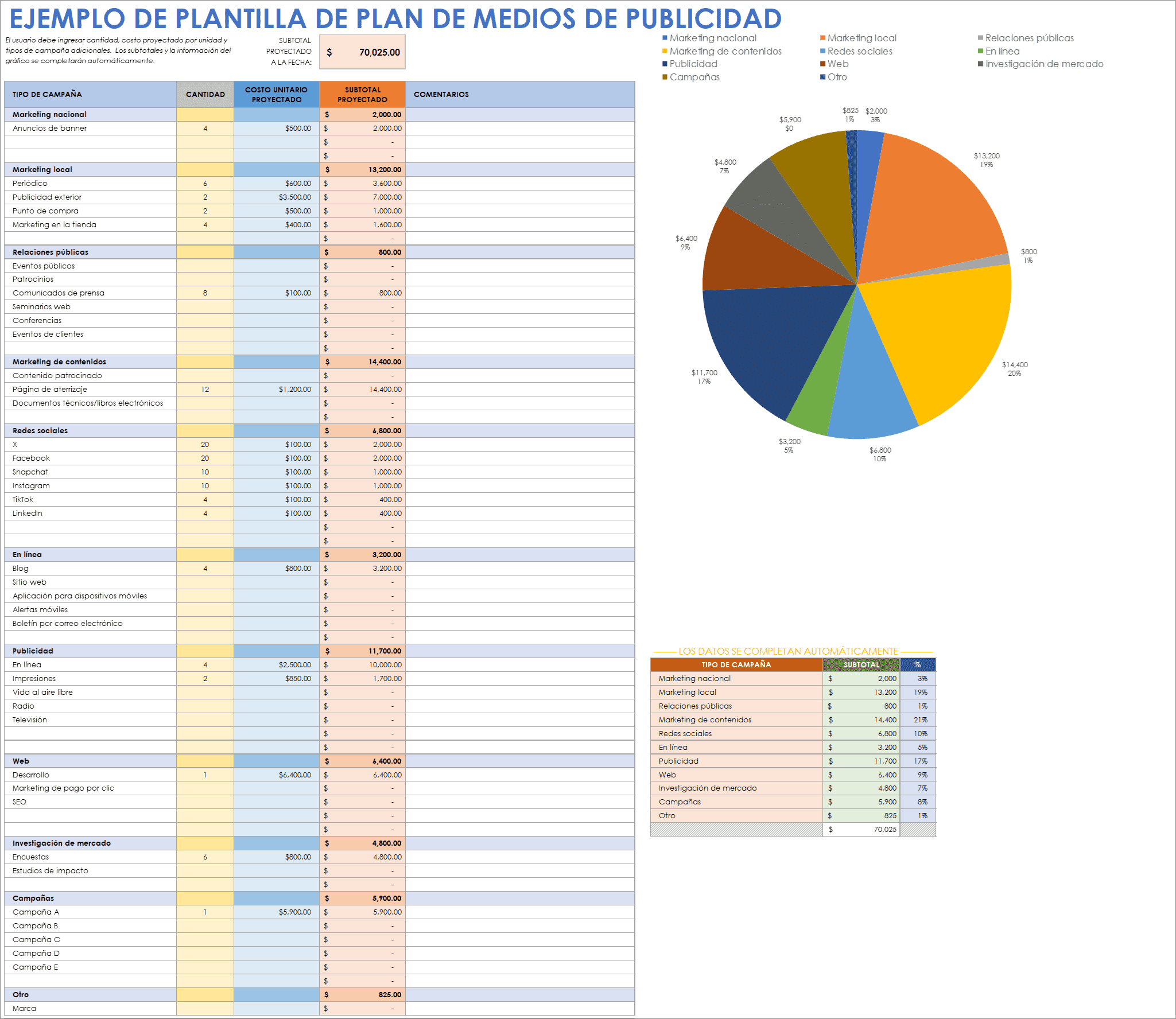This screenshot has width=1176, height=1019.
Task: Select the Marketing nacional section row
Action: click(319, 115)
